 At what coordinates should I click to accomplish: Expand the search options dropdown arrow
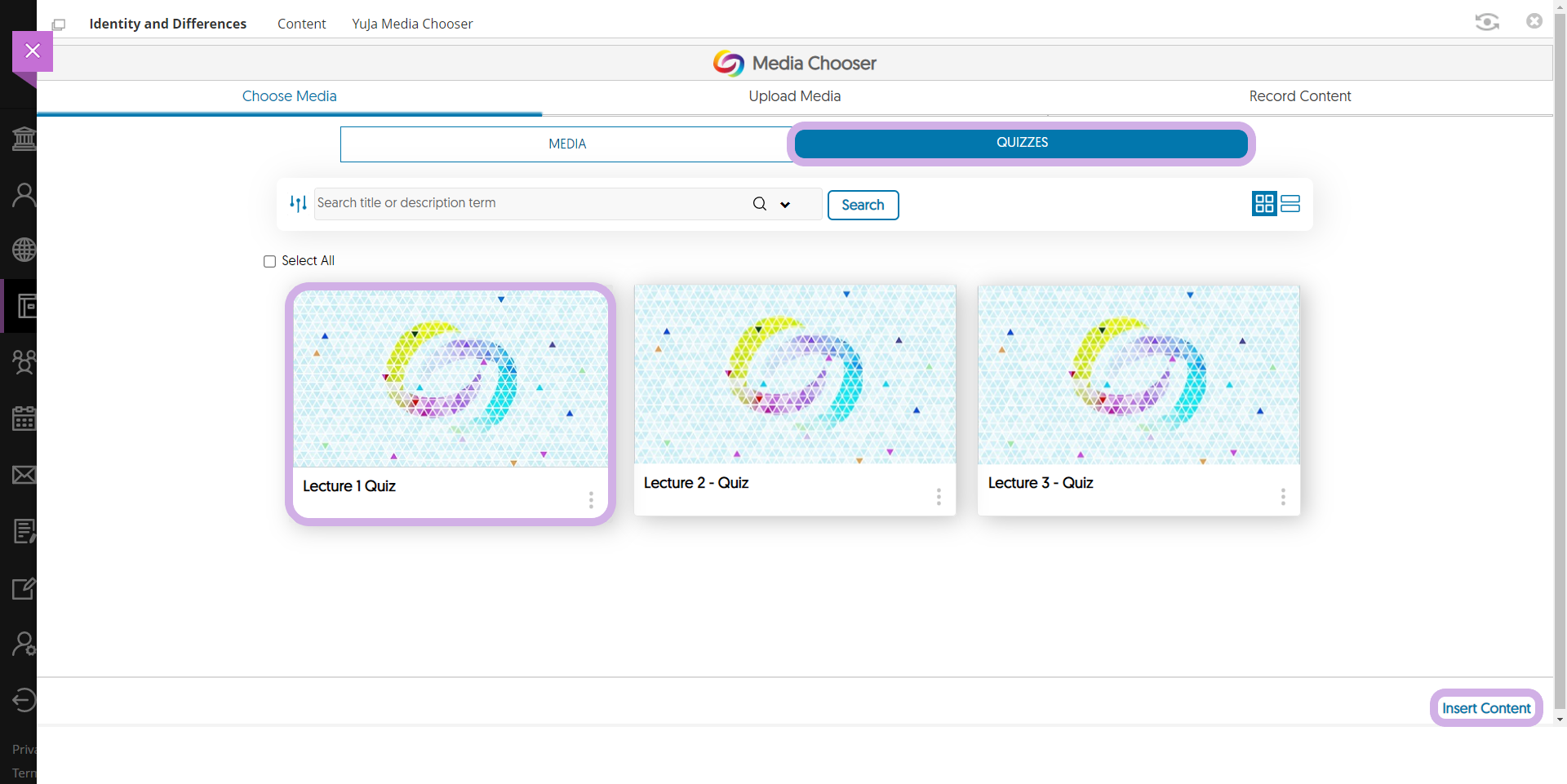point(785,205)
